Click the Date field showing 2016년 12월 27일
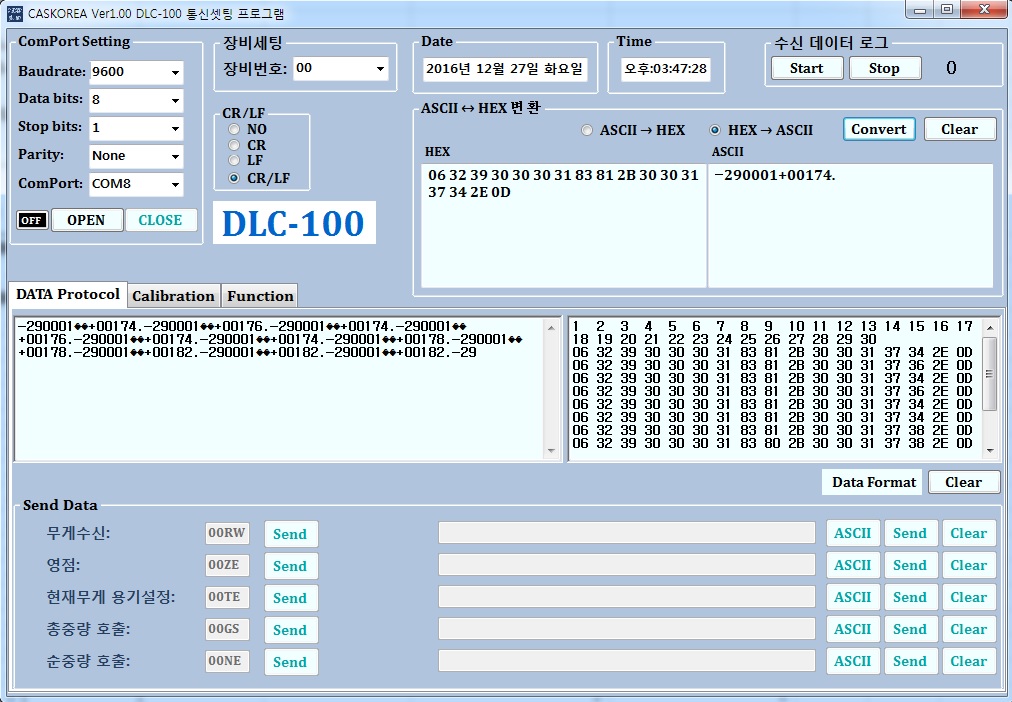Screen dimensions: 1012x702 (505, 69)
